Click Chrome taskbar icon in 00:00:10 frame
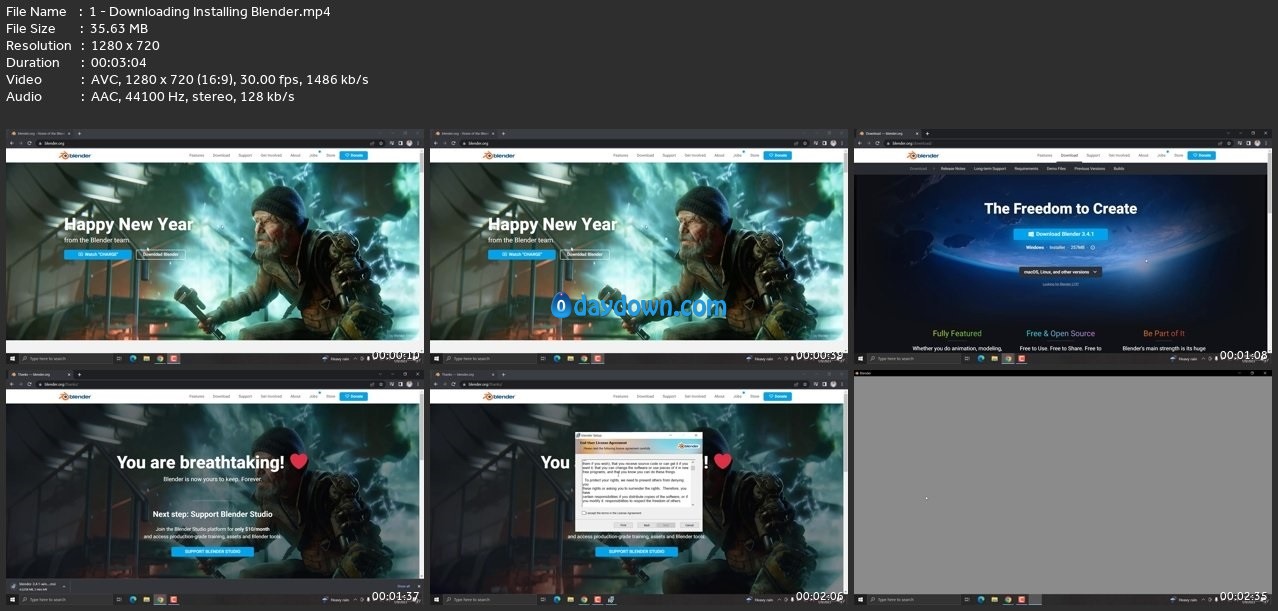 (160, 358)
